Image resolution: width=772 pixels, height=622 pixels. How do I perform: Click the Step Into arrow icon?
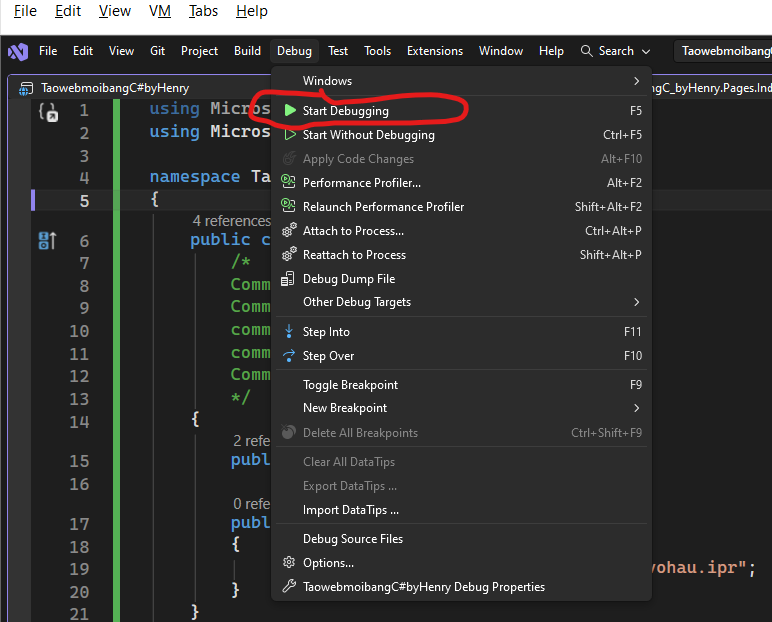coord(289,332)
